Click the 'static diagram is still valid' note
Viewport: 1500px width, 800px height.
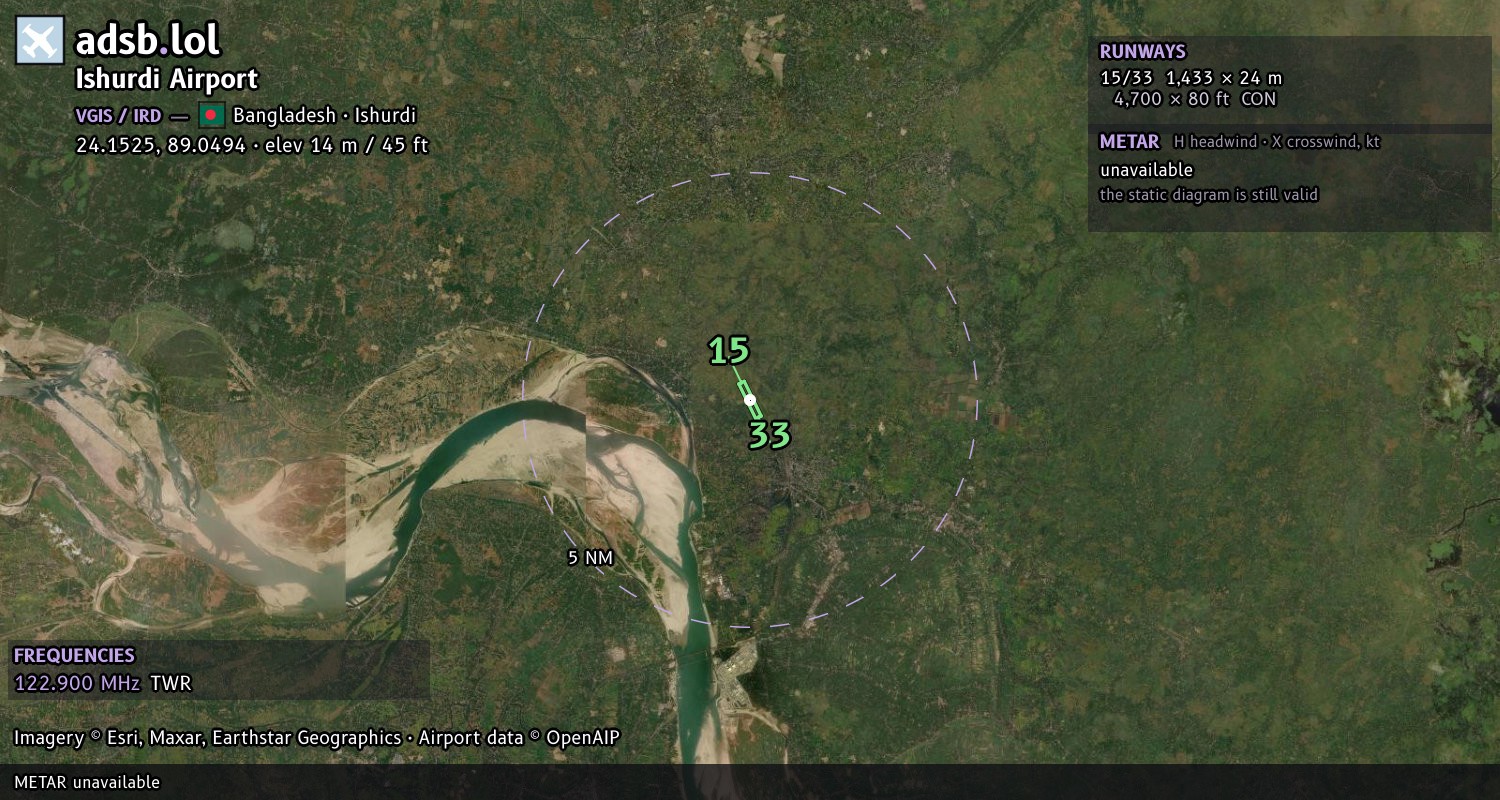(1209, 195)
